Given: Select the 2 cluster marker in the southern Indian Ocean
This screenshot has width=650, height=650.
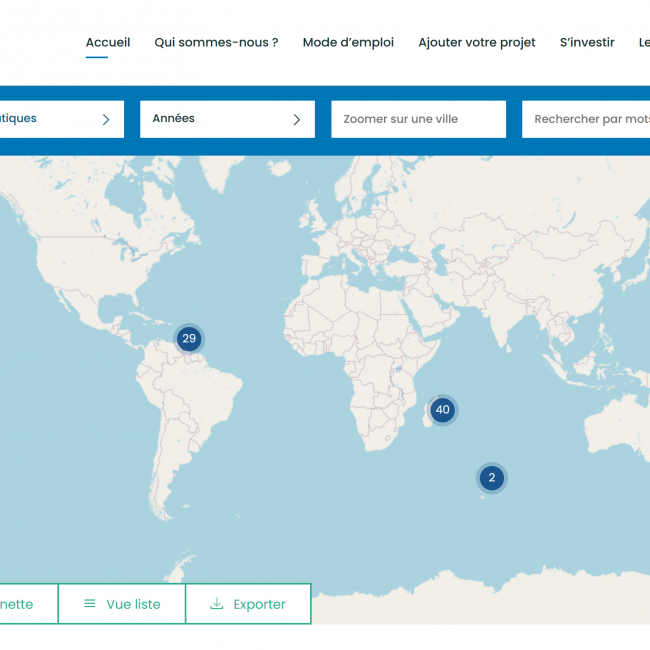Looking at the screenshot, I should point(491,478).
